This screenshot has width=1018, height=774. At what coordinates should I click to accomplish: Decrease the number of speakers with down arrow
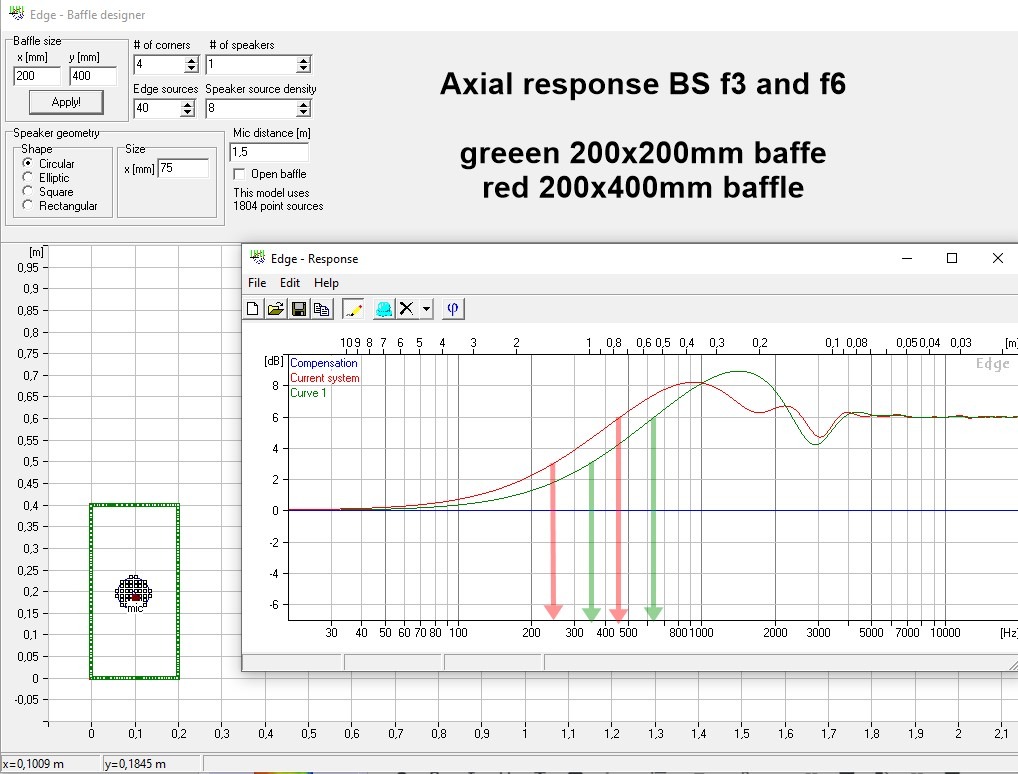pyautogui.click(x=303, y=68)
